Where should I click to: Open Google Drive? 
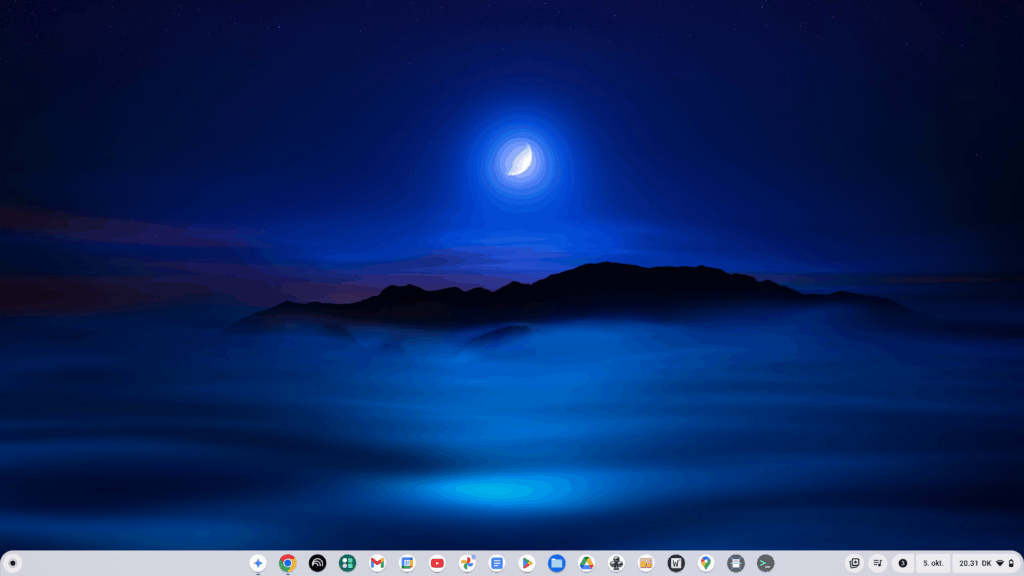point(585,562)
